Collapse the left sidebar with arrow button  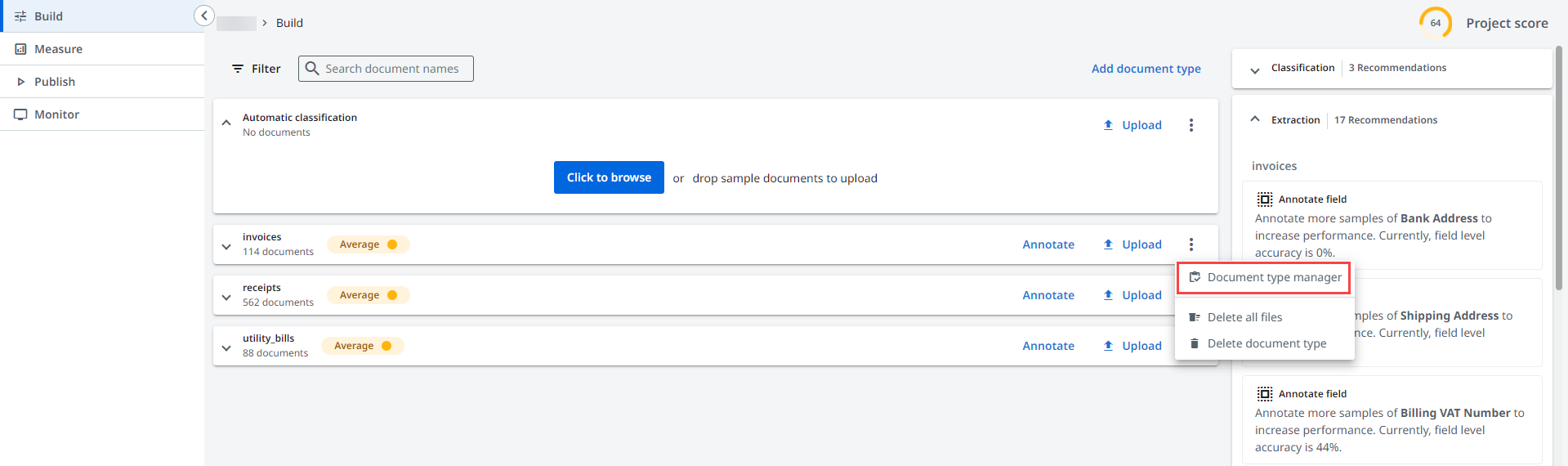pos(204,16)
